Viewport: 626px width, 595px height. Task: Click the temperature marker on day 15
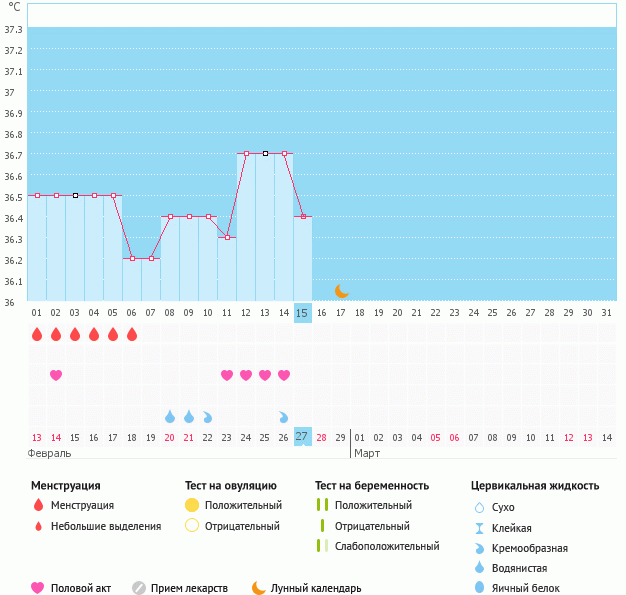[x=303, y=216]
